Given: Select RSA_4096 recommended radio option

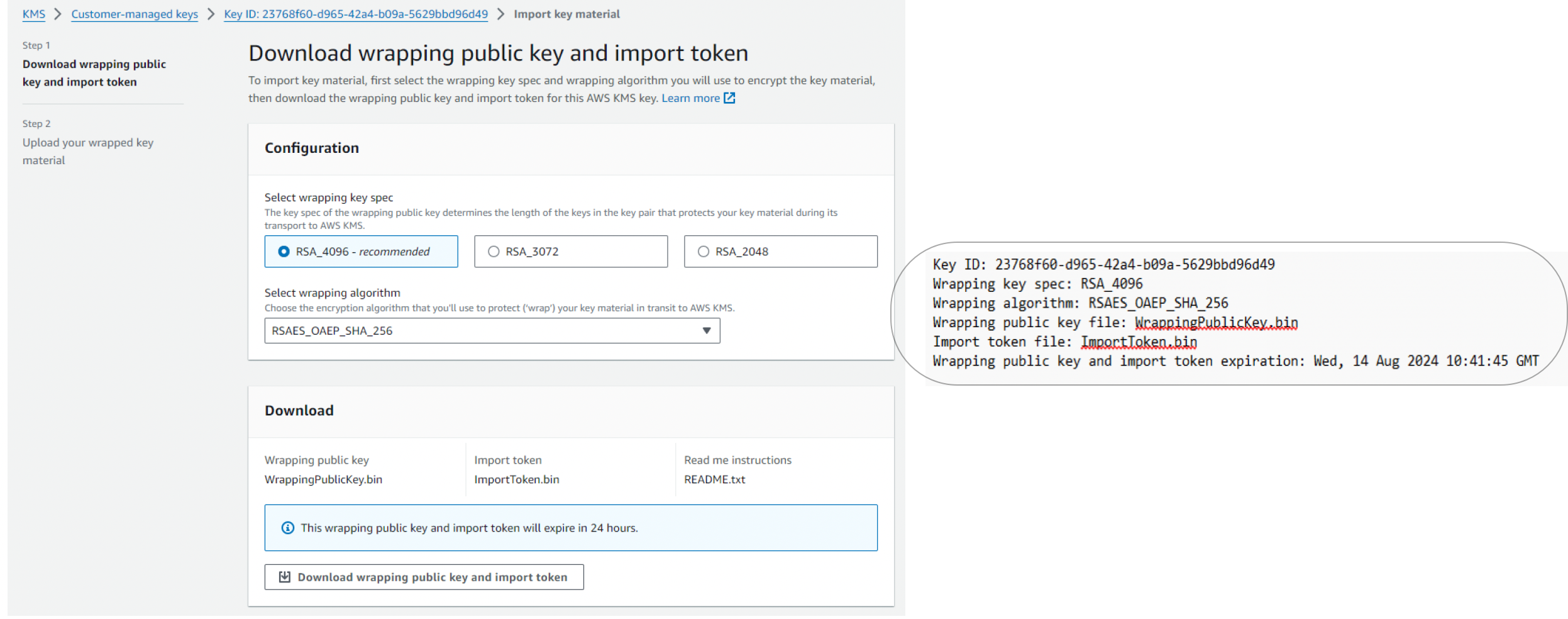Looking at the screenshot, I should click(x=361, y=252).
